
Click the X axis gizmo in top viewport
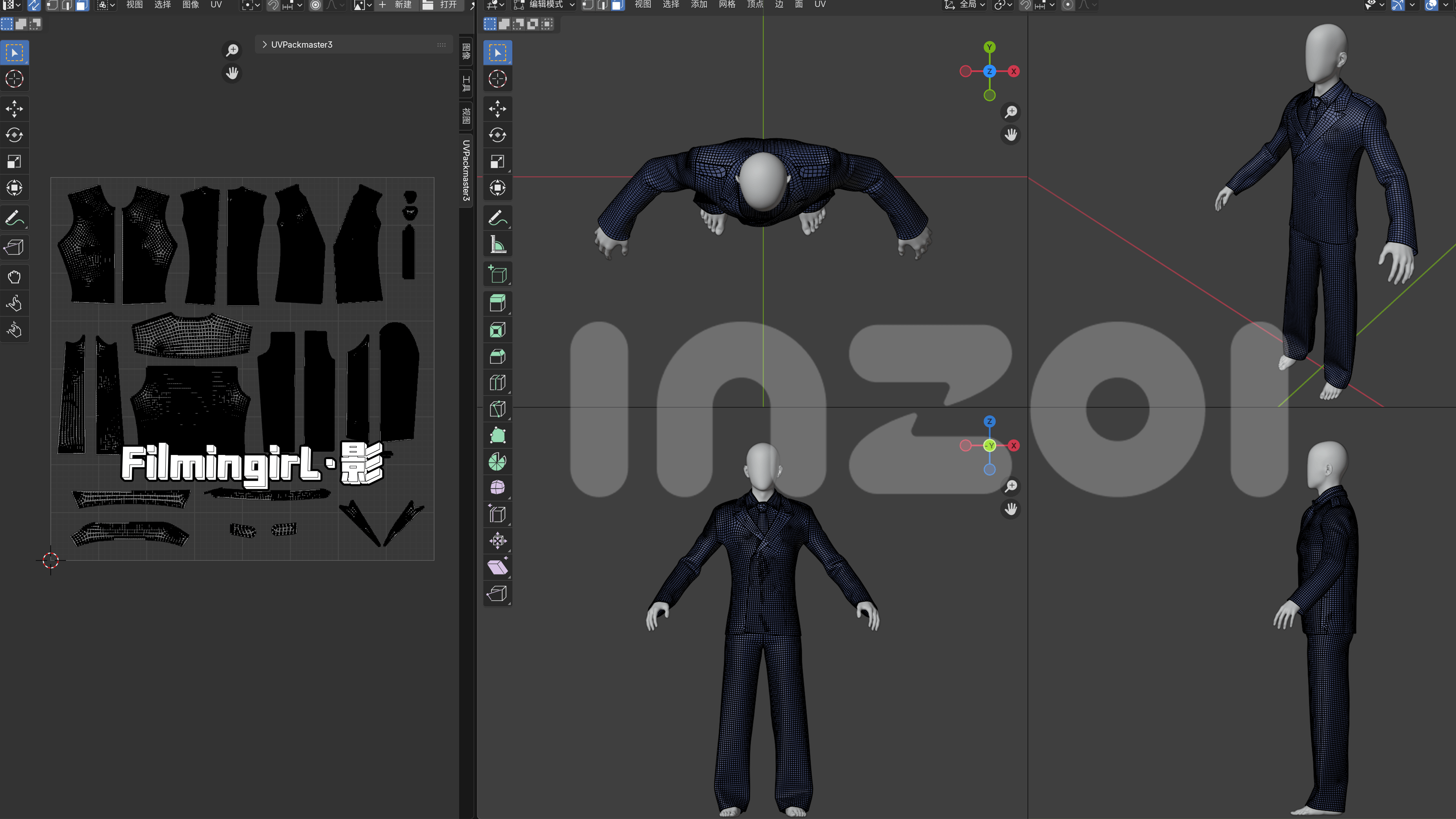(x=1014, y=71)
